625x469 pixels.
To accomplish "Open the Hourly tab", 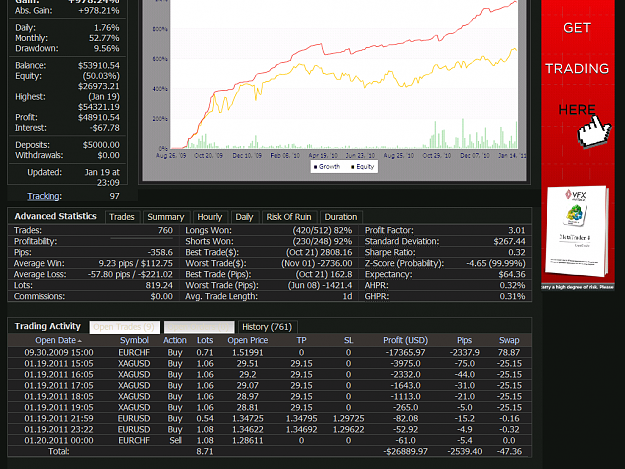I will click(x=210, y=217).
